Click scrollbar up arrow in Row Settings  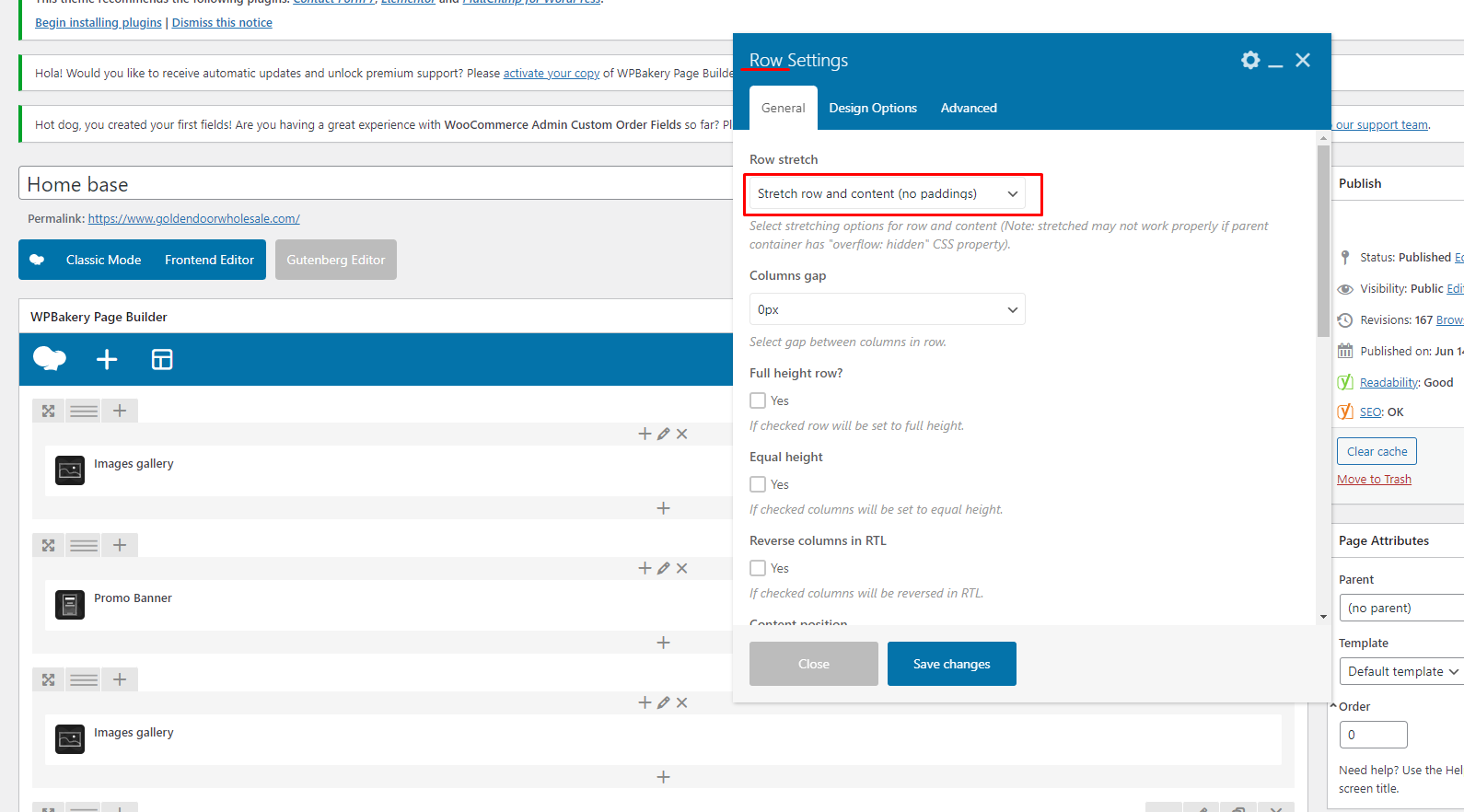tap(1323, 138)
